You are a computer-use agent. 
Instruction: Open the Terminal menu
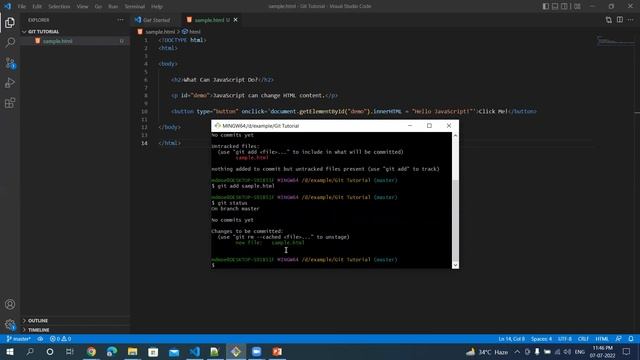point(135,7)
